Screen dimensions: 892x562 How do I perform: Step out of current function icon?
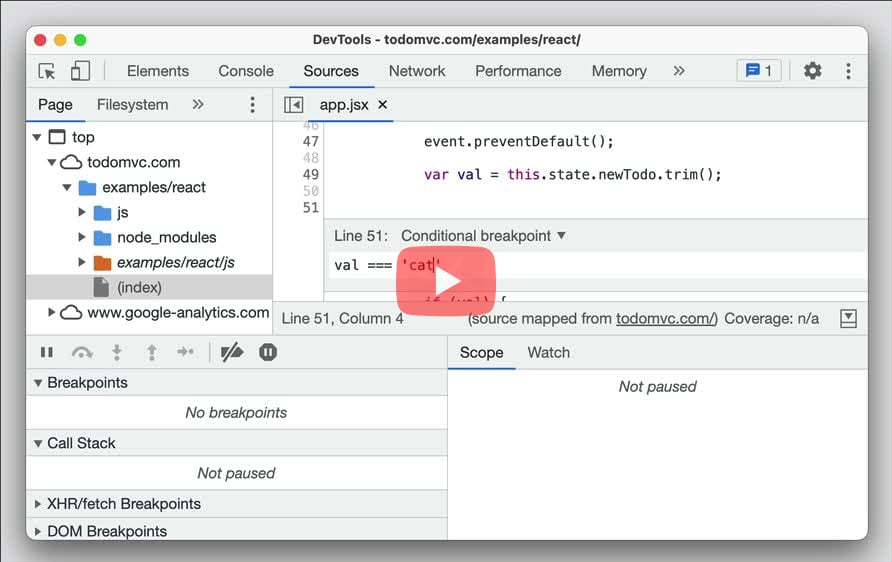151,353
